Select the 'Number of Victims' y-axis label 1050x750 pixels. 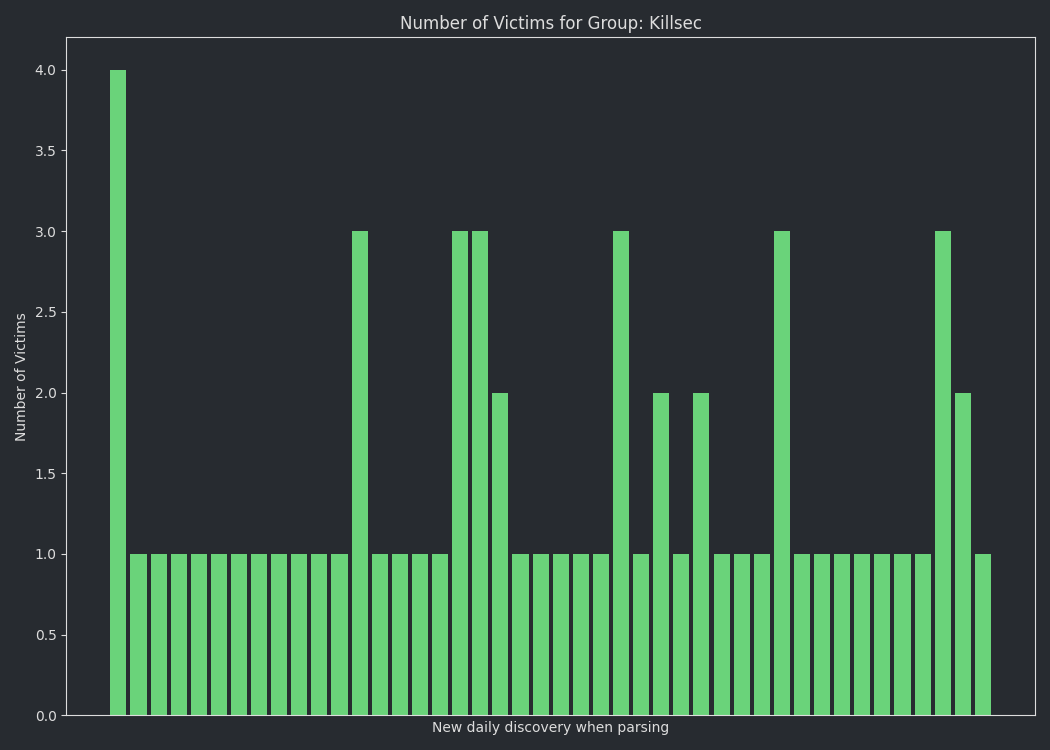tap(20, 377)
